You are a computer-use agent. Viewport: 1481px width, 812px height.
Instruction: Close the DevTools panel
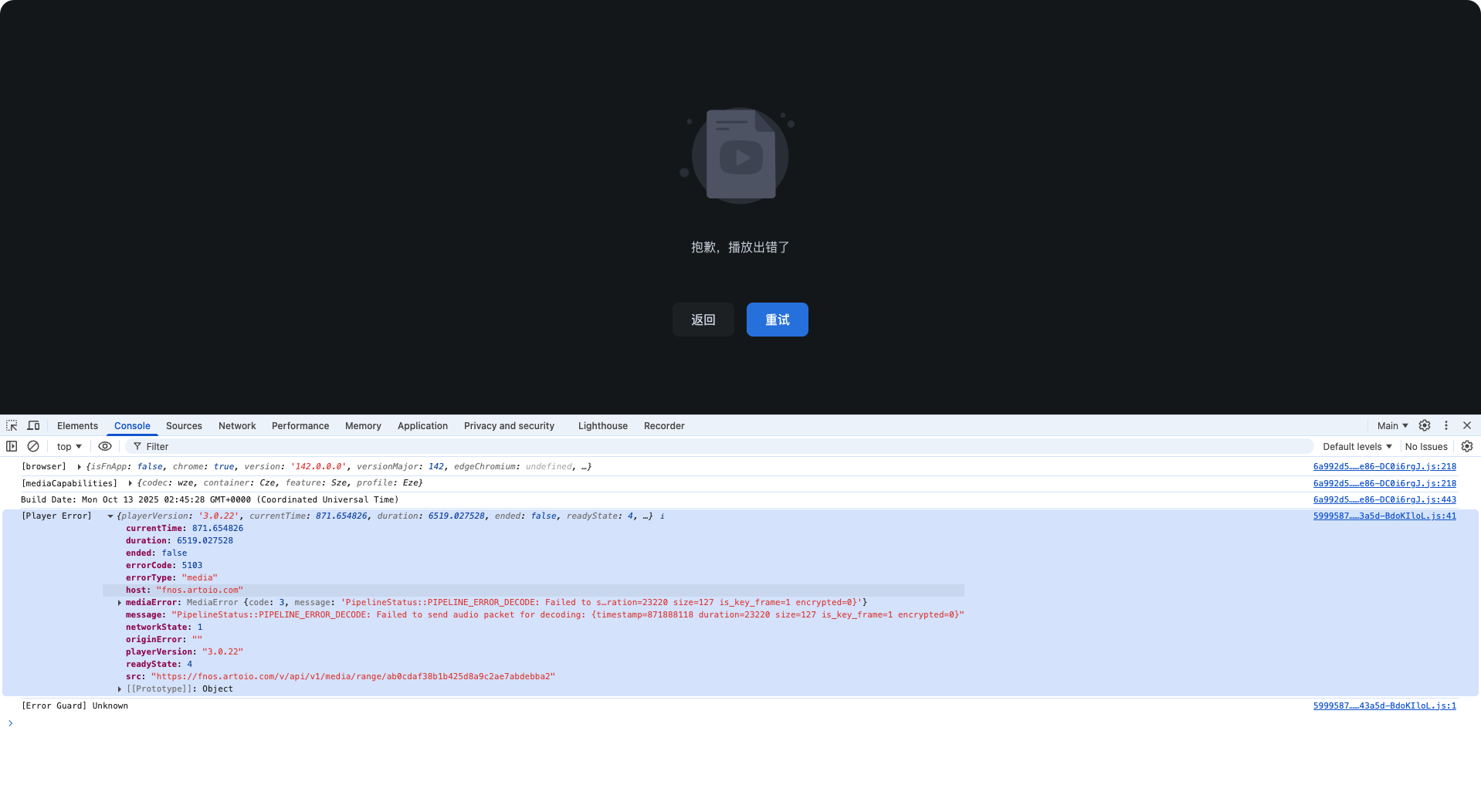point(1467,425)
